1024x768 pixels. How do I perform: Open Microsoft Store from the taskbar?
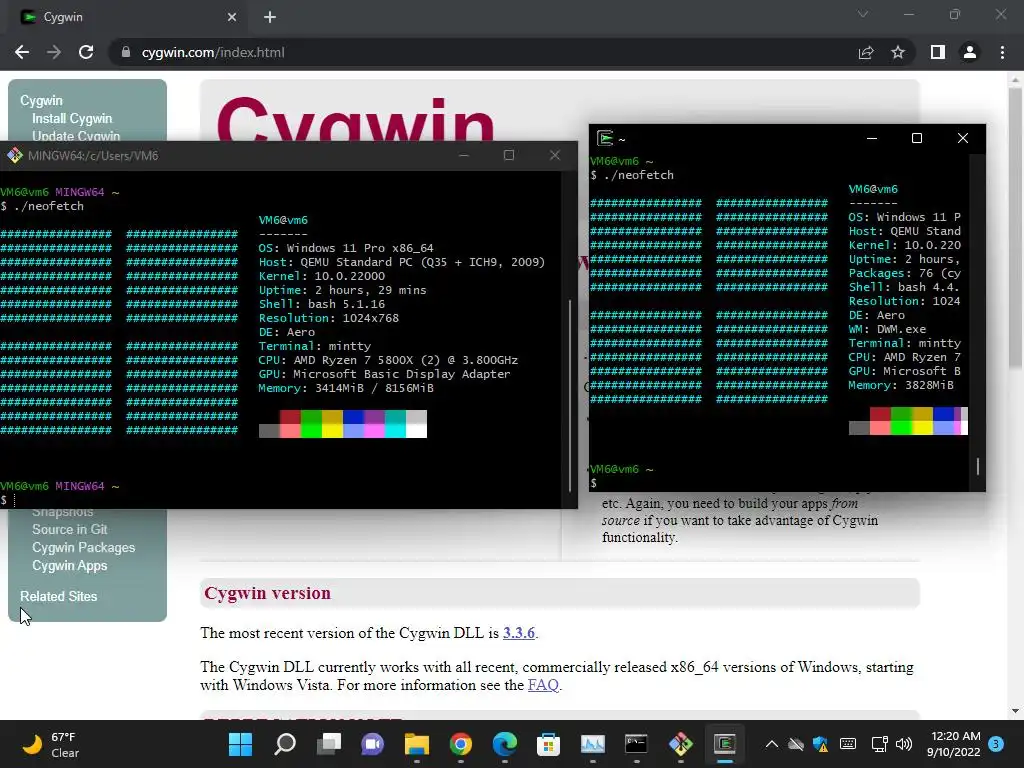click(x=549, y=744)
